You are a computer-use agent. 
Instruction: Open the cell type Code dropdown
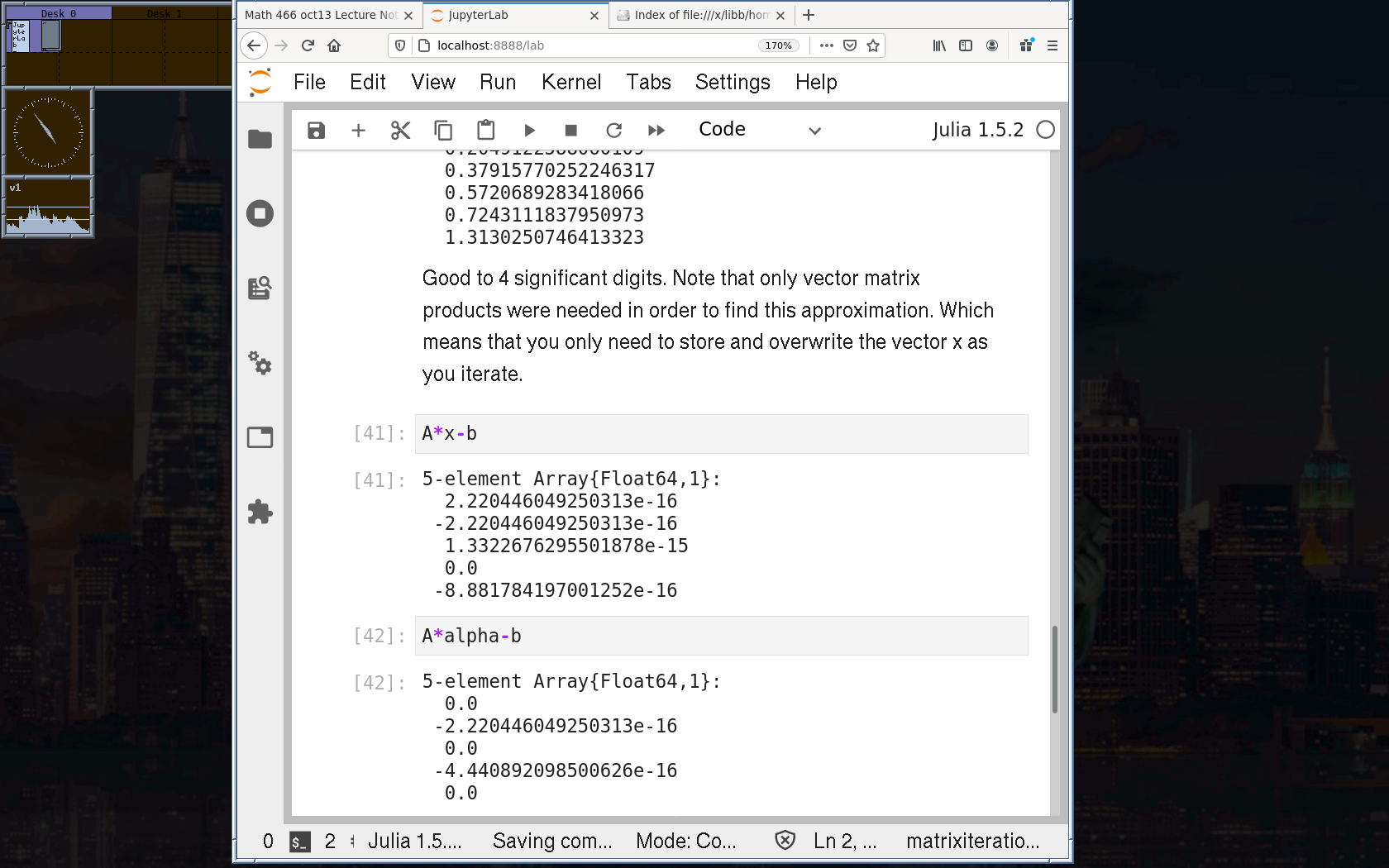tap(759, 130)
